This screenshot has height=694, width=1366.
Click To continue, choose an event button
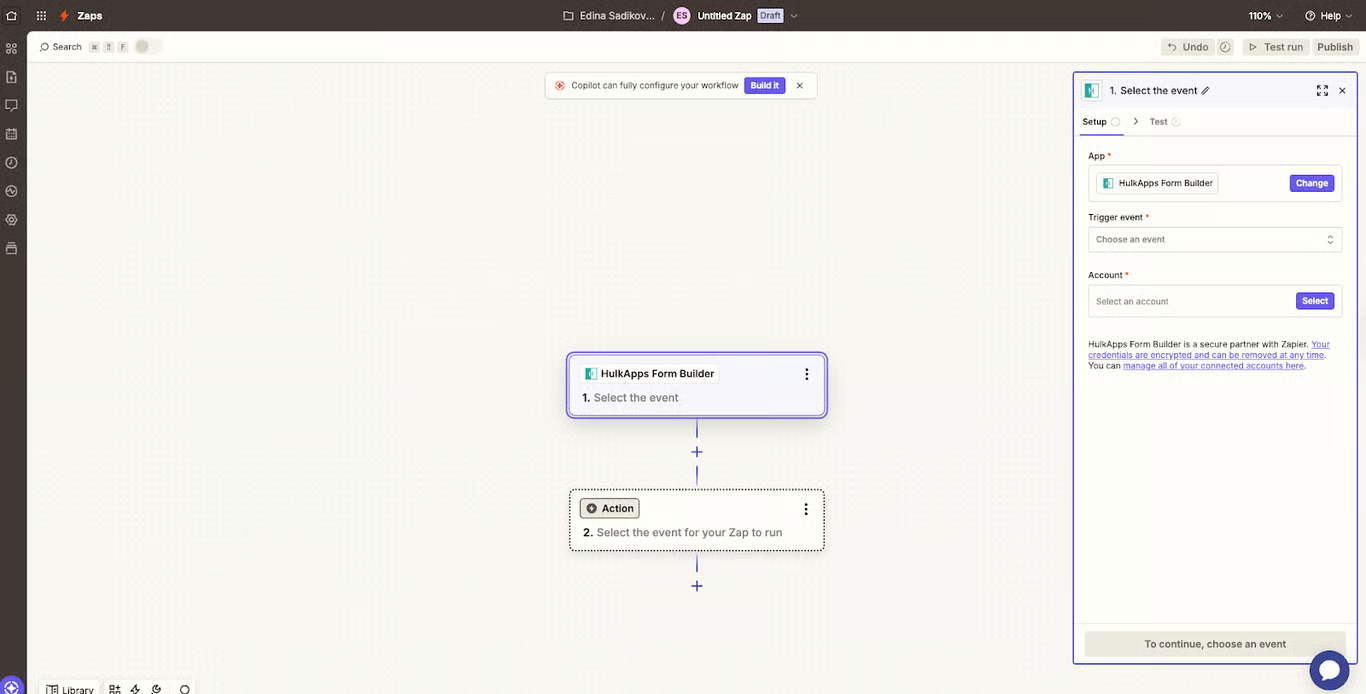click(1215, 644)
